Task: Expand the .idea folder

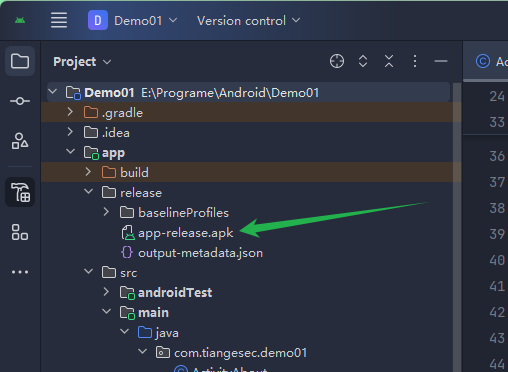Action: (x=70, y=132)
